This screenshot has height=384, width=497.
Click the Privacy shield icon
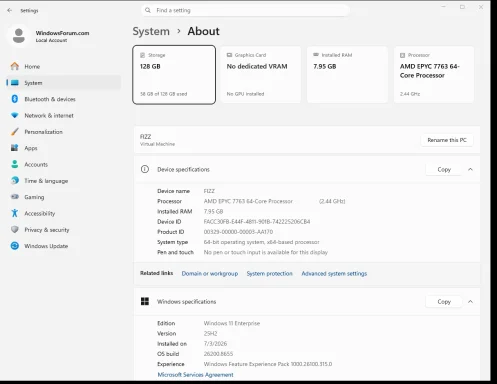15,229
